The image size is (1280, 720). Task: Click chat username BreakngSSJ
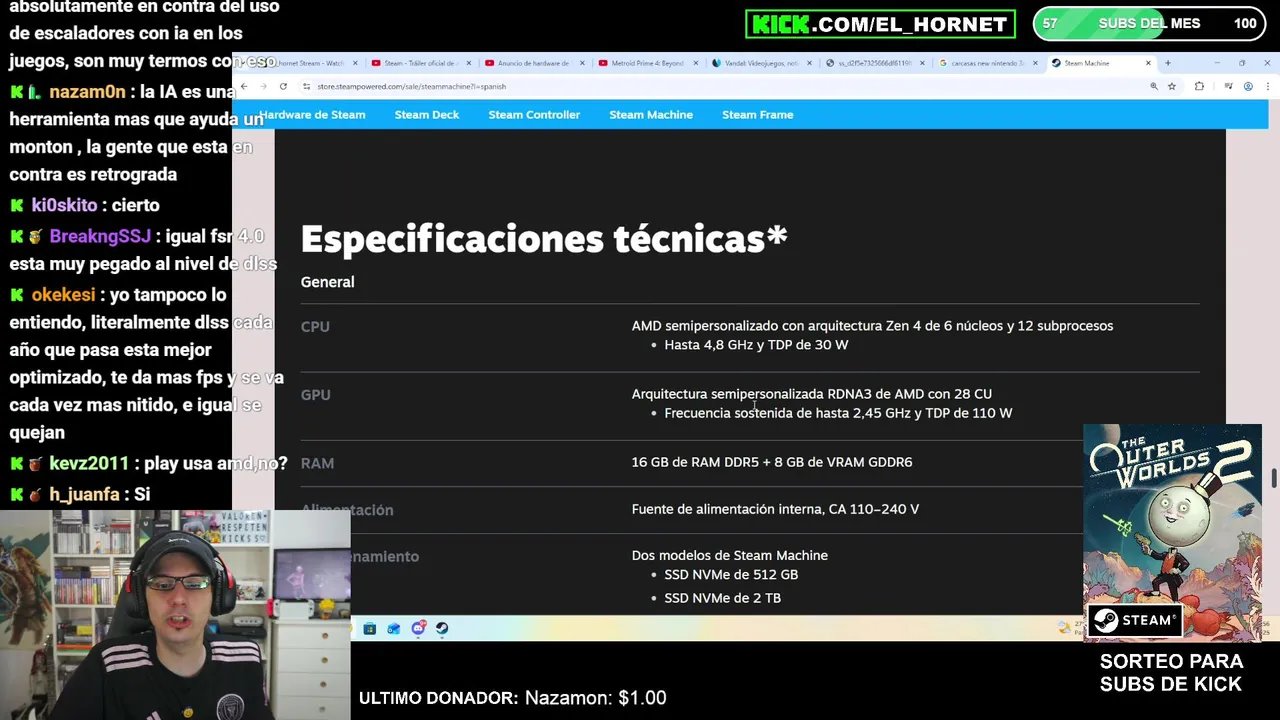tap(100, 236)
